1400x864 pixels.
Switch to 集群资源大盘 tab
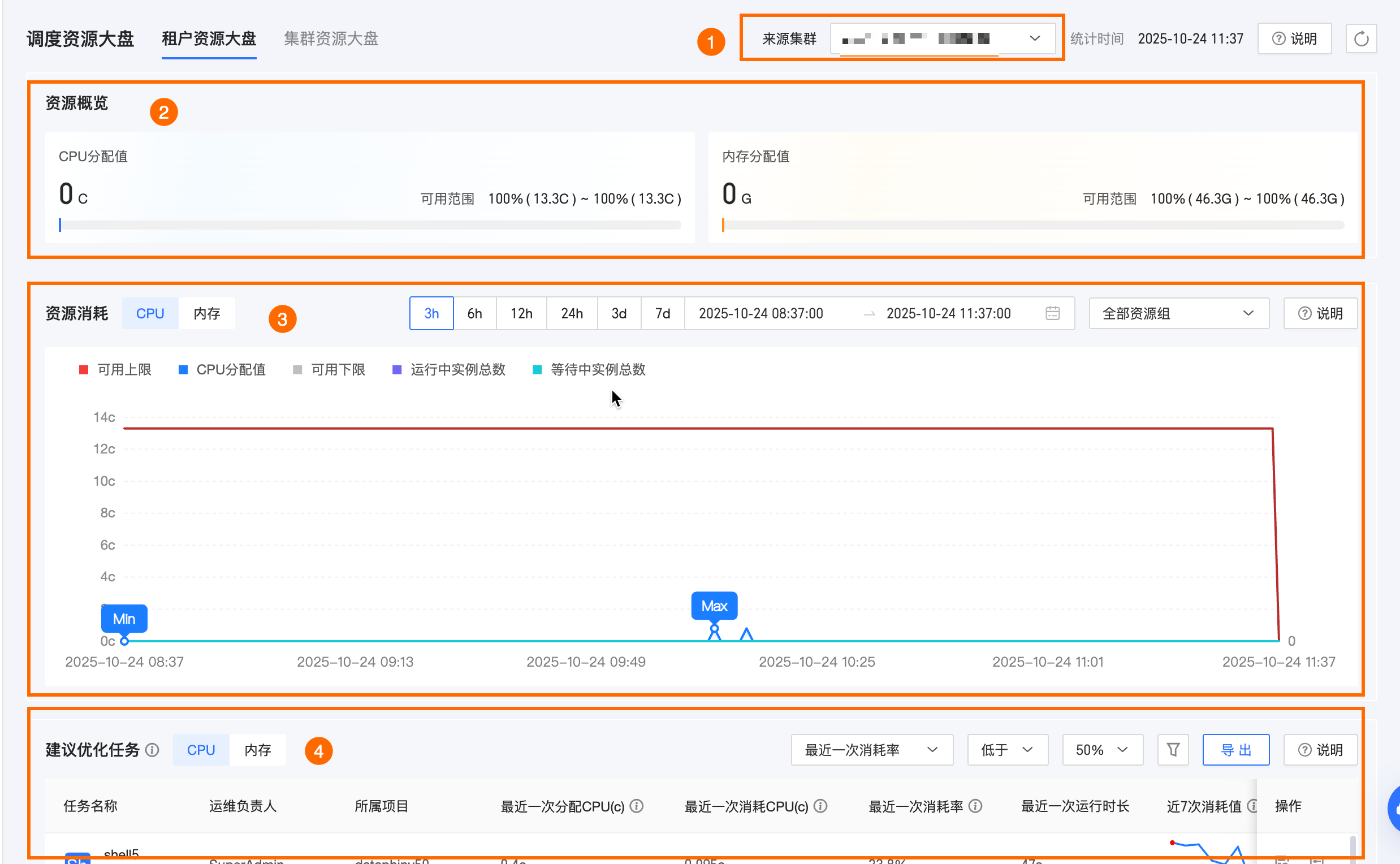tap(331, 39)
